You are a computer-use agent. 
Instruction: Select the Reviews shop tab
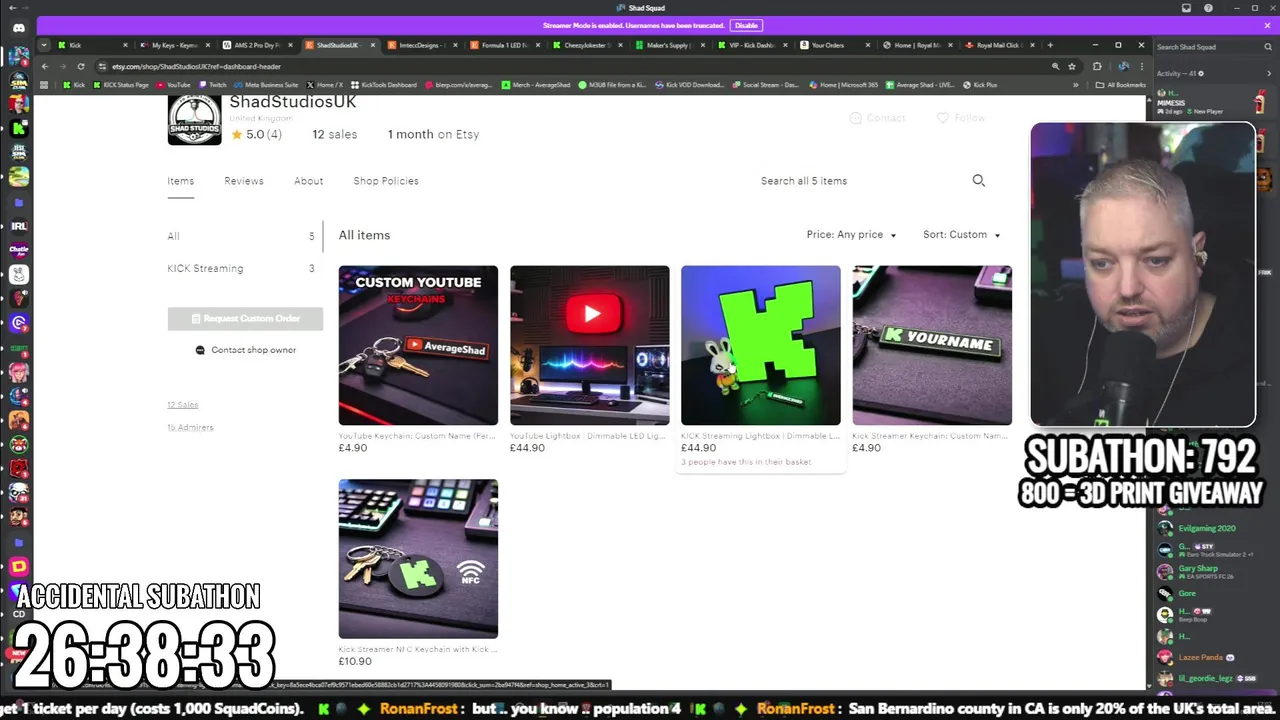pyautogui.click(x=244, y=181)
